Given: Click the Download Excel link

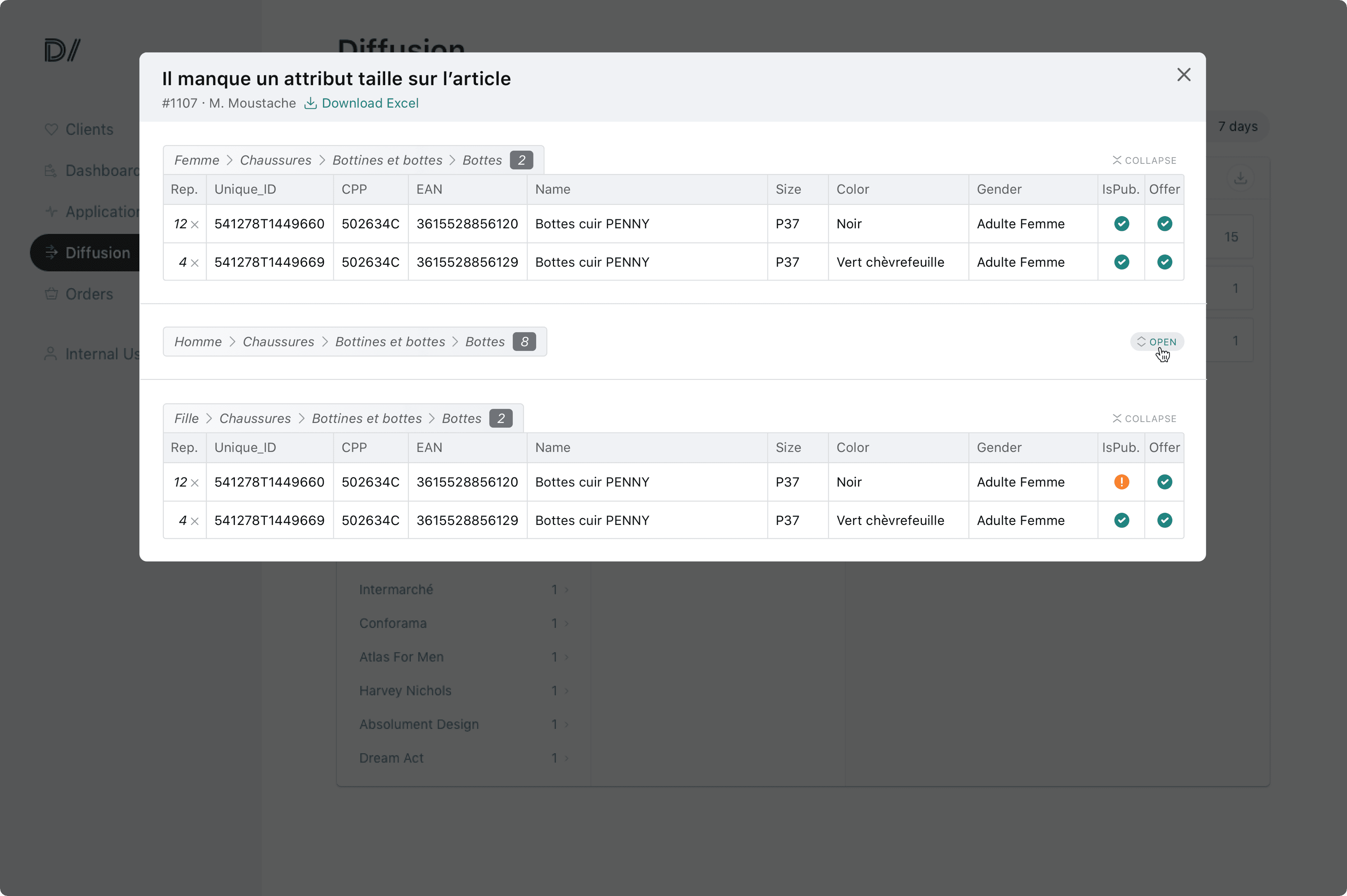Looking at the screenshot, I should (362, 103).
